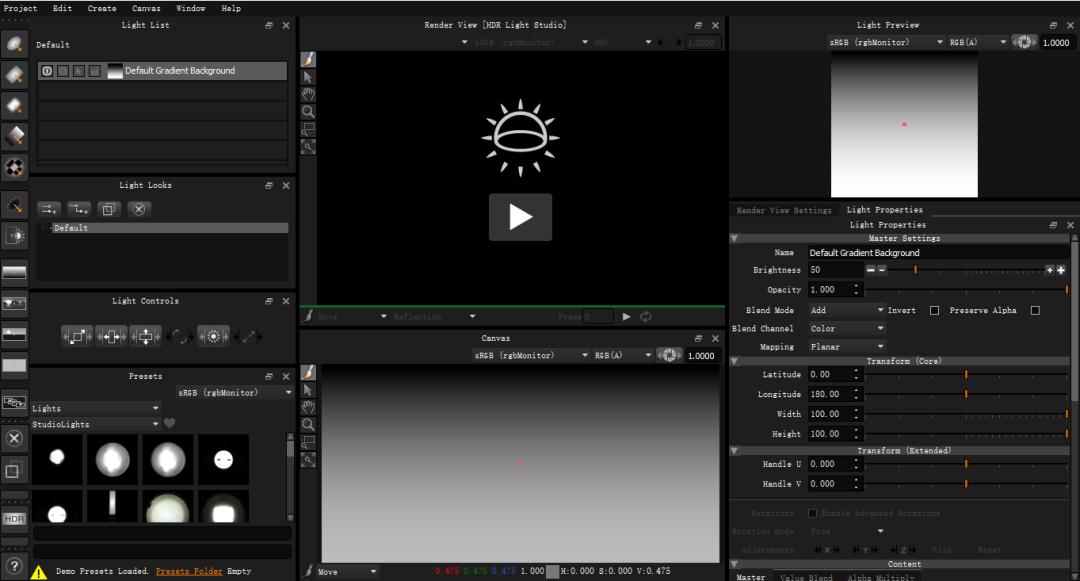Open the Project menu

(19, 8)
